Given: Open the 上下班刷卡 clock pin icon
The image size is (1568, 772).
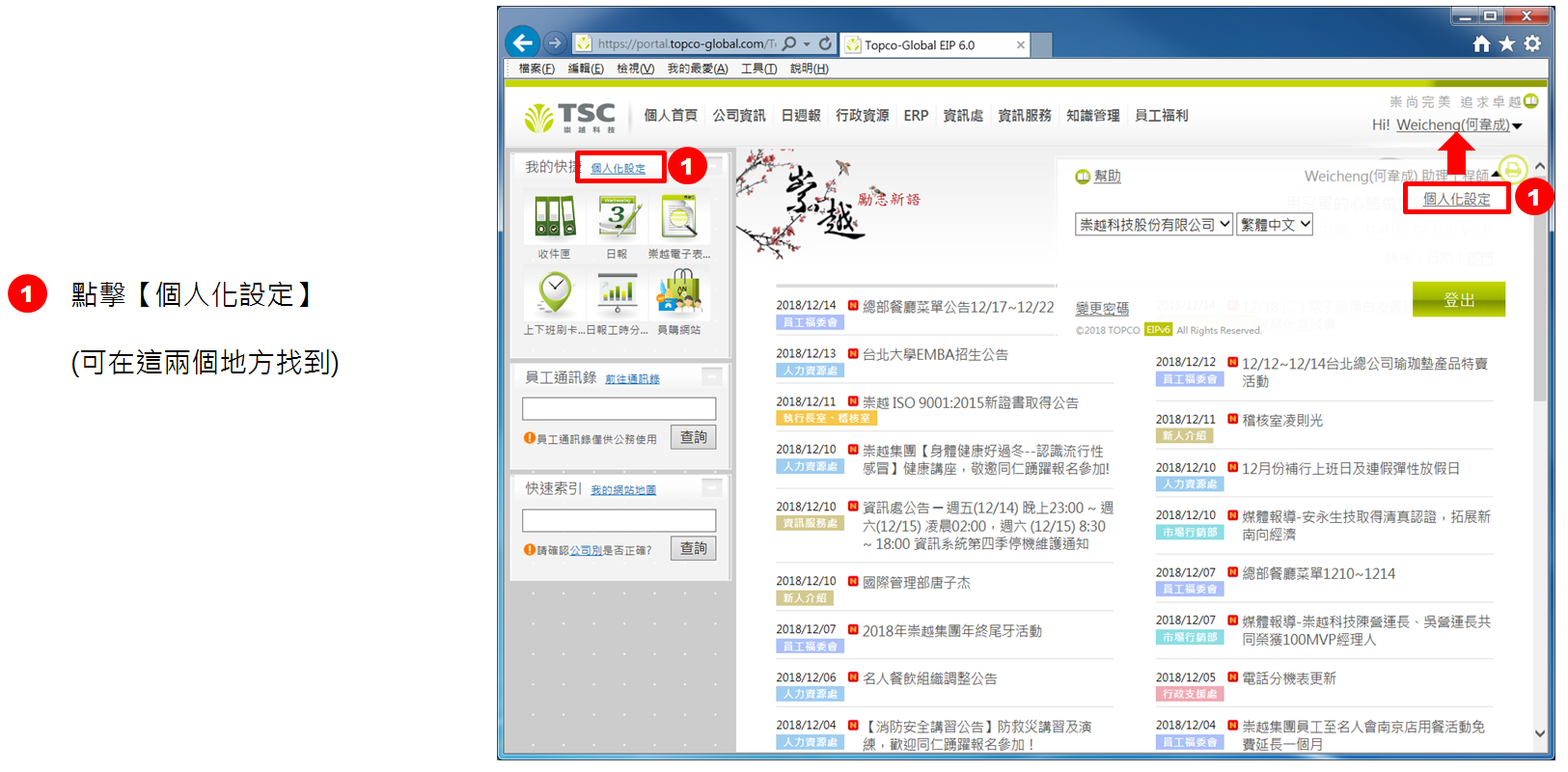Looking at the screenshot, I should 555,293.
